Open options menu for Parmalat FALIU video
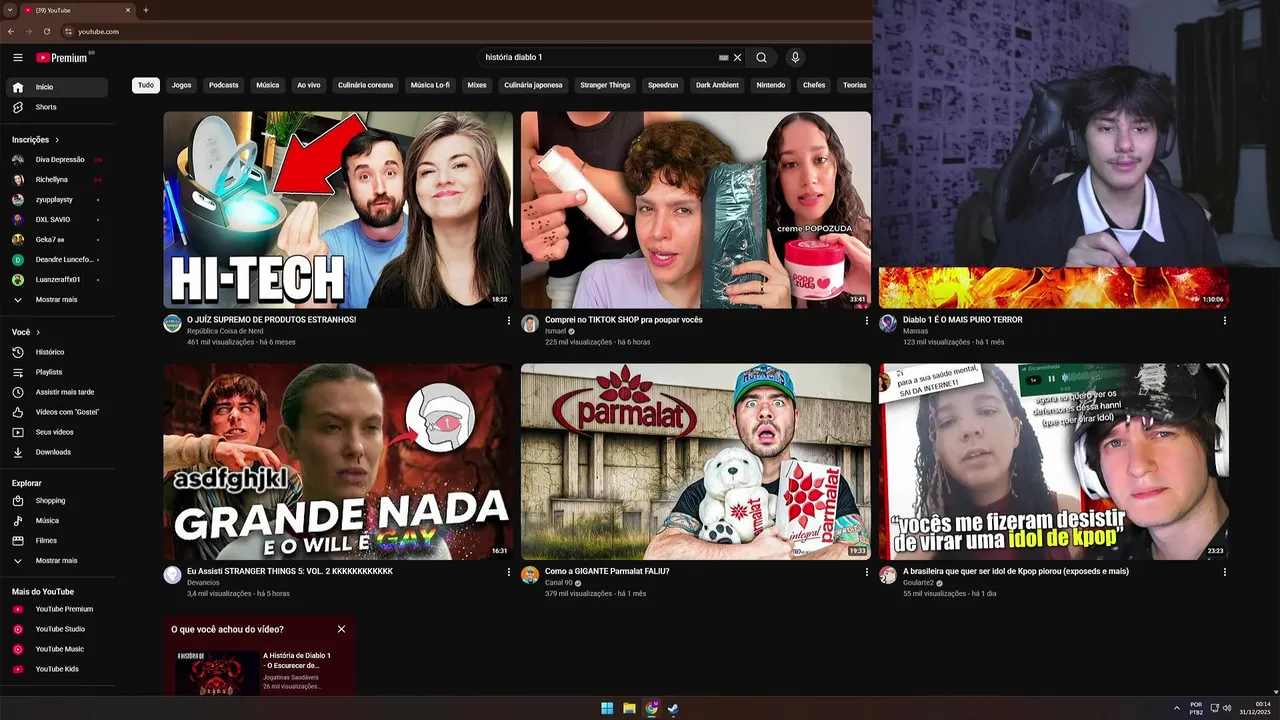Image resolution: width=1280 pixels, height=720 pixels. coord(866,573)
